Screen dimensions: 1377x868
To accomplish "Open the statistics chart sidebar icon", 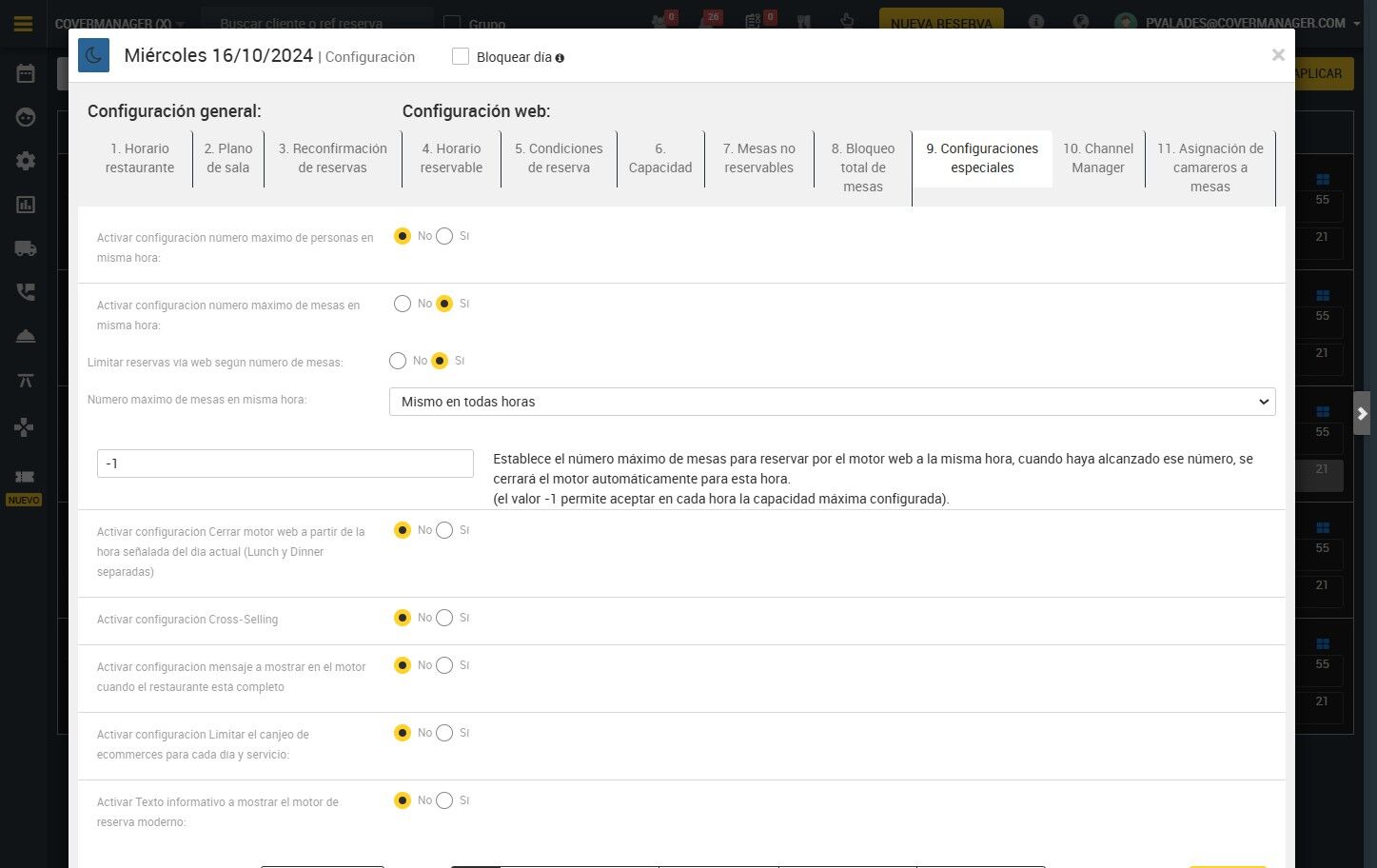I will point(26,205).
